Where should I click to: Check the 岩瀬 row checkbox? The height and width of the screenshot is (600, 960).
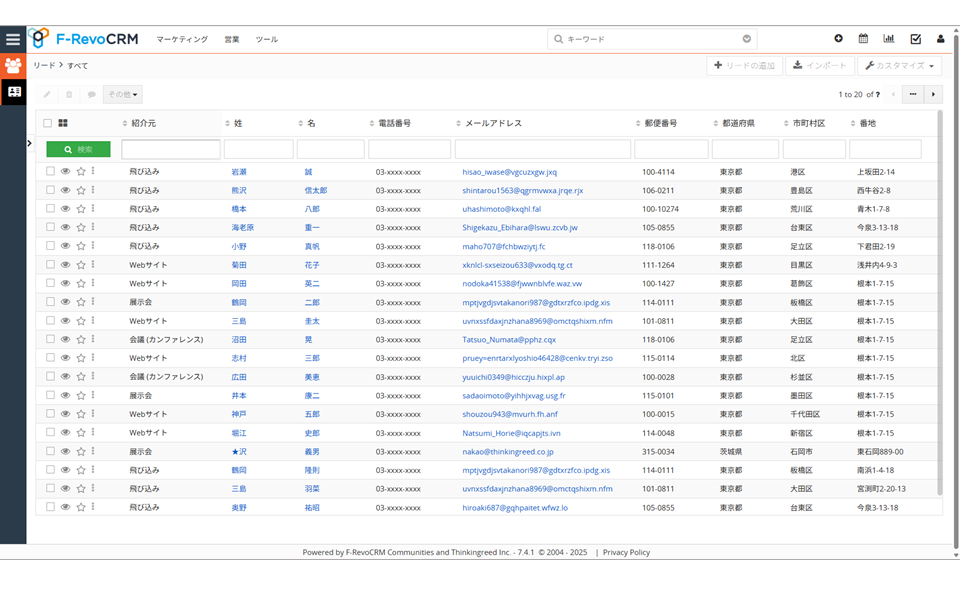(x=50, y=171)
